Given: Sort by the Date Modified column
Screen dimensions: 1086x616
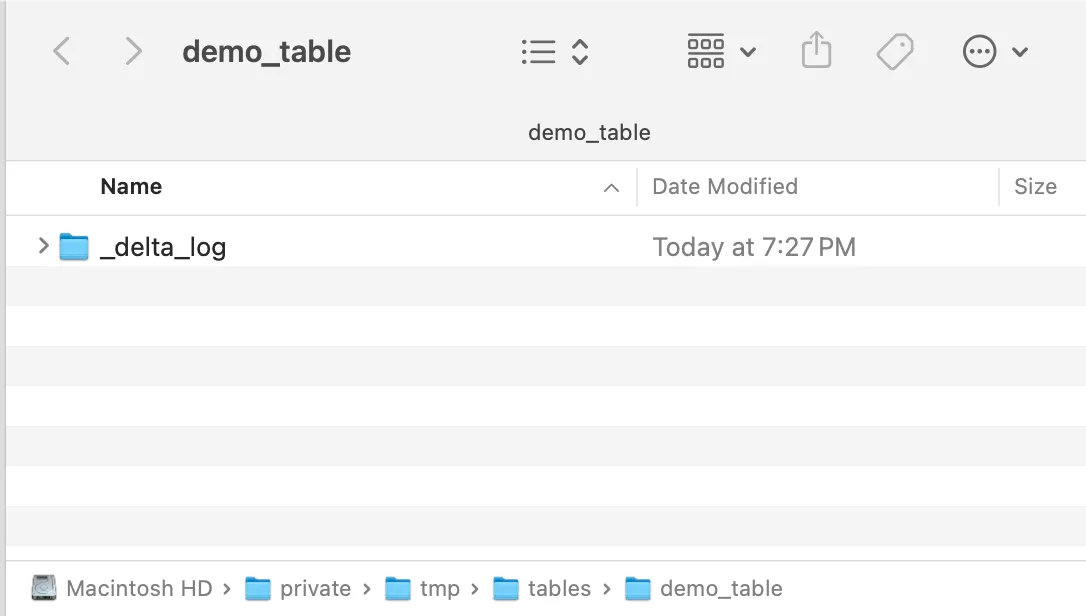Looking at the screenshot, I should pyautogui.click(x=724, y=187).
